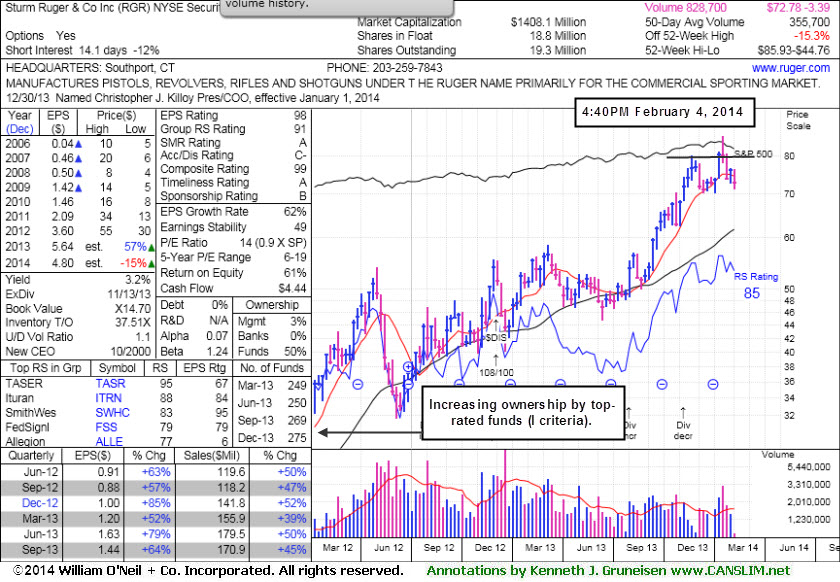Click the 2007 EPS up-triangle marker

(79, 158)
